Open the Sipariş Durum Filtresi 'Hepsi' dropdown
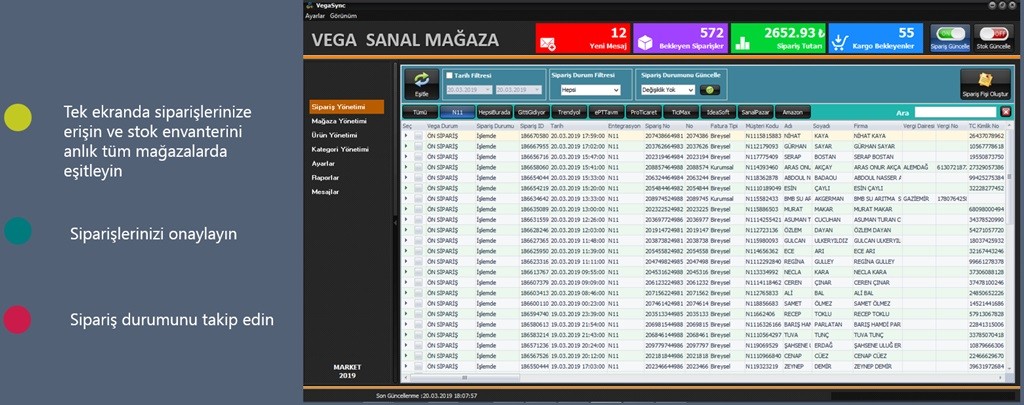Image resolution: width=1024 pixels, height=405 pixels. point(590,90)
